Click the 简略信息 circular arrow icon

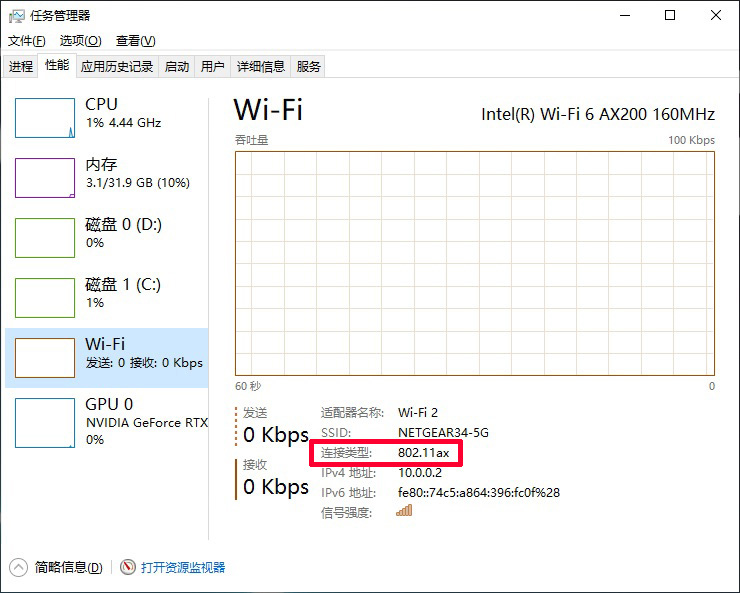pos(18,567)
